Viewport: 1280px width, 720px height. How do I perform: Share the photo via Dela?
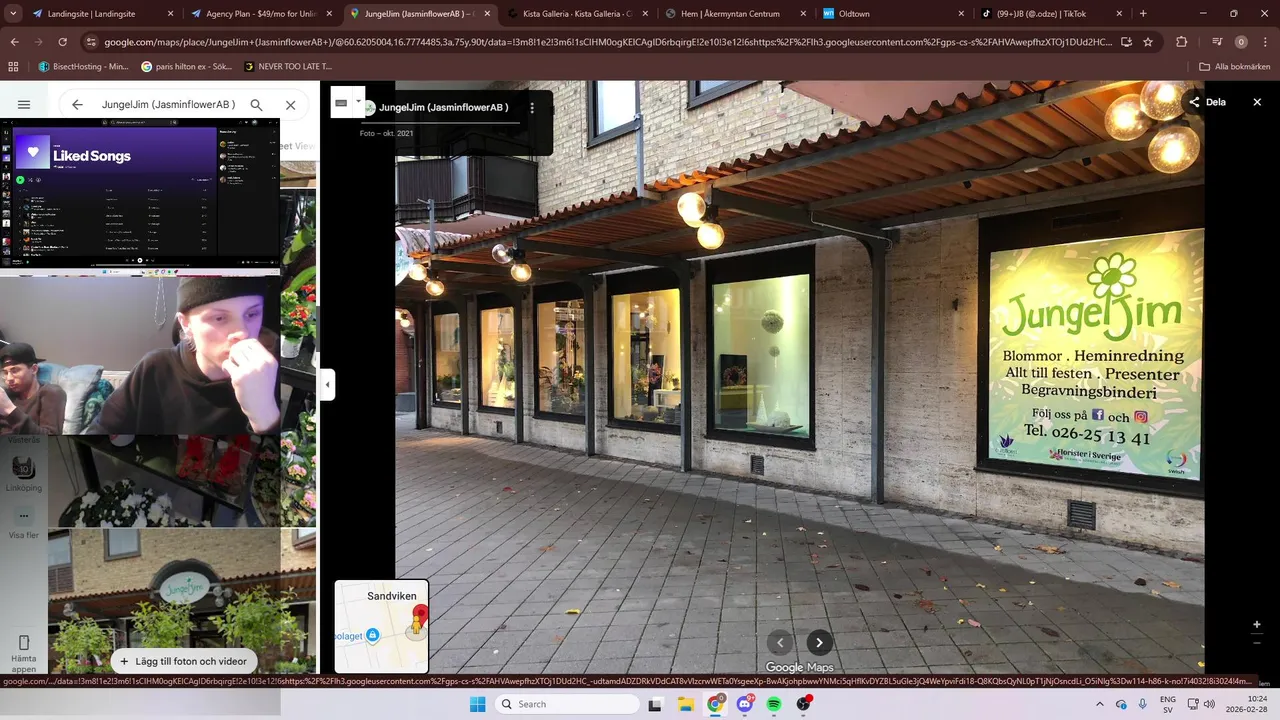pos(1207,102)
